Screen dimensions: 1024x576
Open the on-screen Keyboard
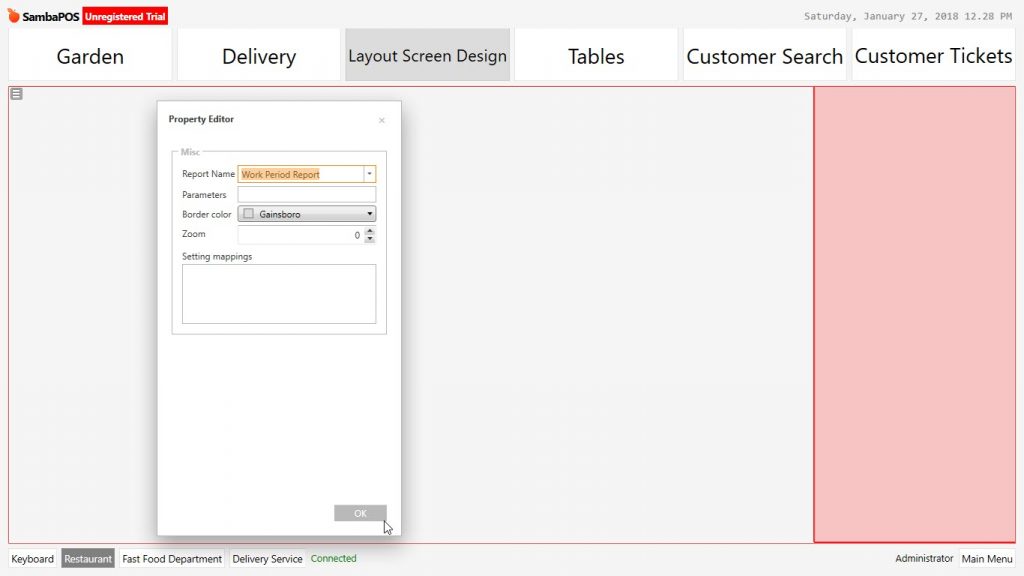pos(33,558)
